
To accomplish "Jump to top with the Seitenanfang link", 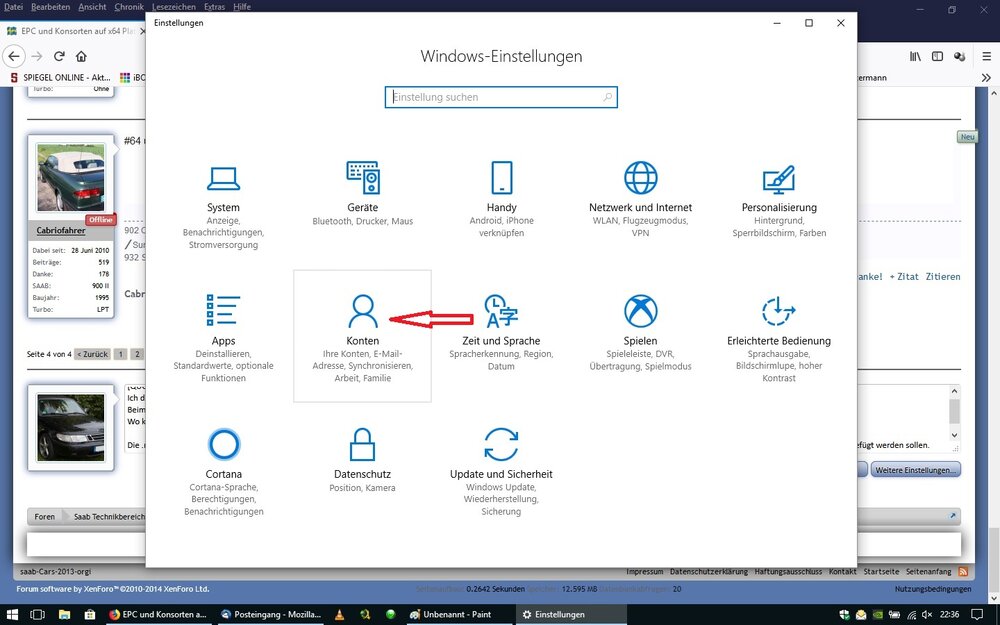I will click(928, 571).
